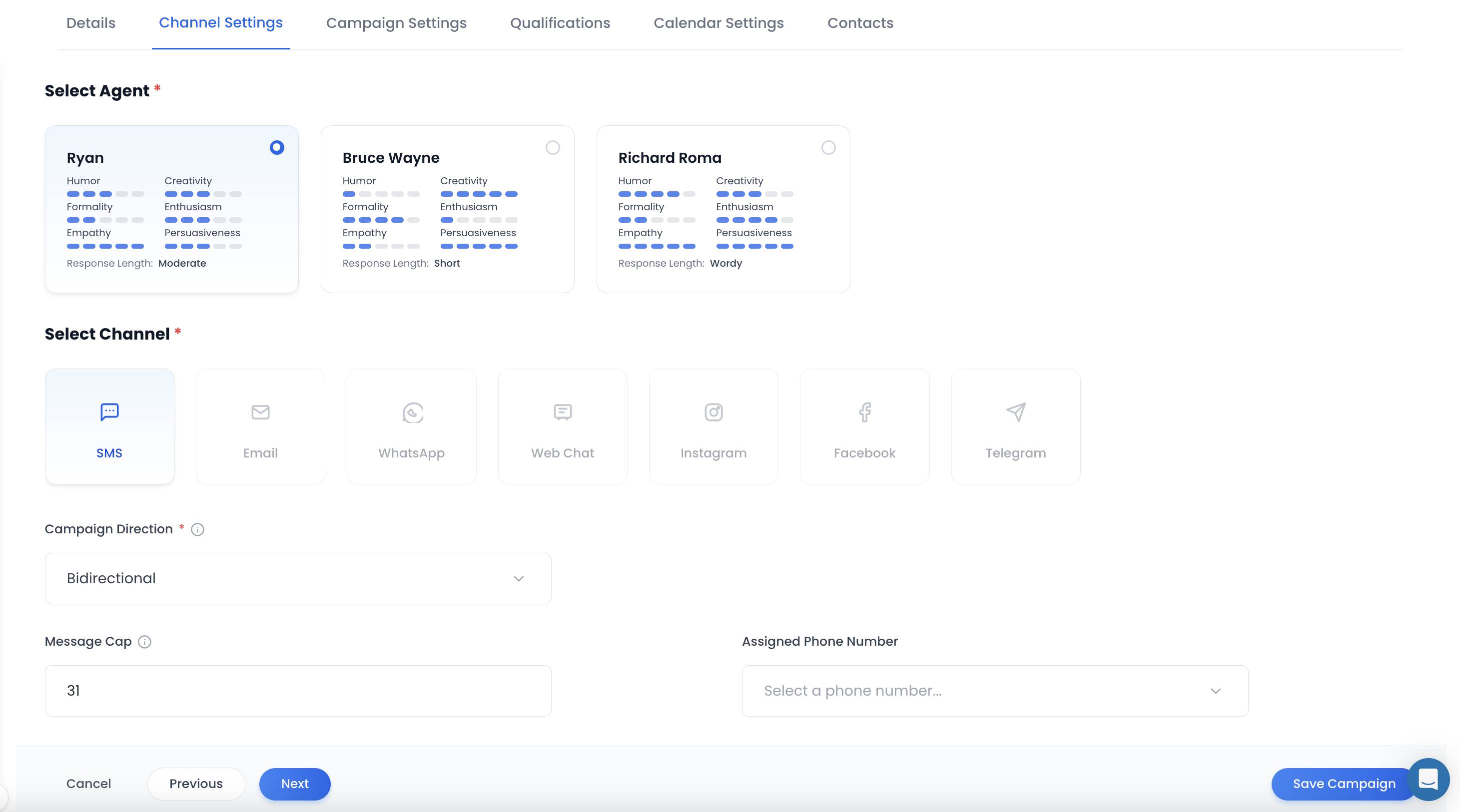Switch to Campaign Settings tab
The height and width of the screenshot is (812, 1460).
(x=396, y=23)
